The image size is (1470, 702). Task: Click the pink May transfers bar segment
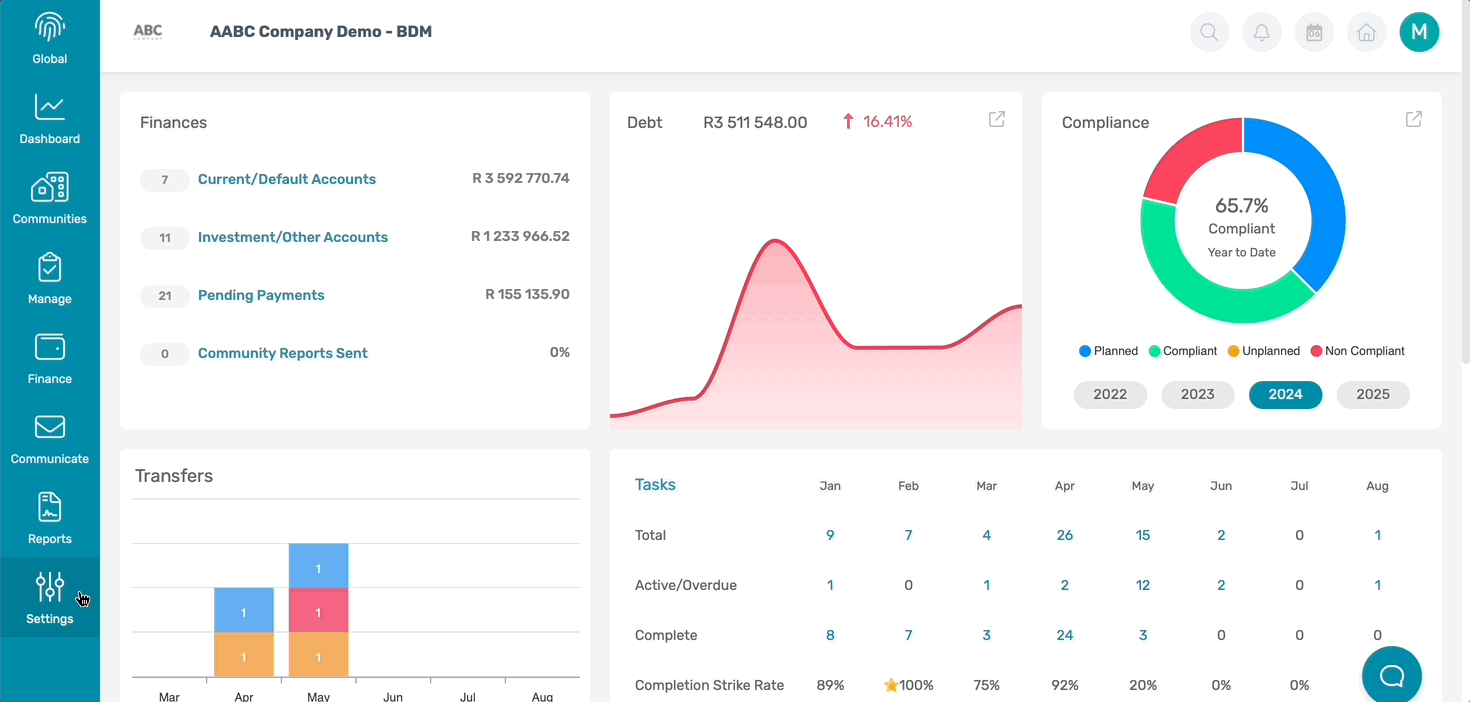pyautogui.click(x=318, y=611)
